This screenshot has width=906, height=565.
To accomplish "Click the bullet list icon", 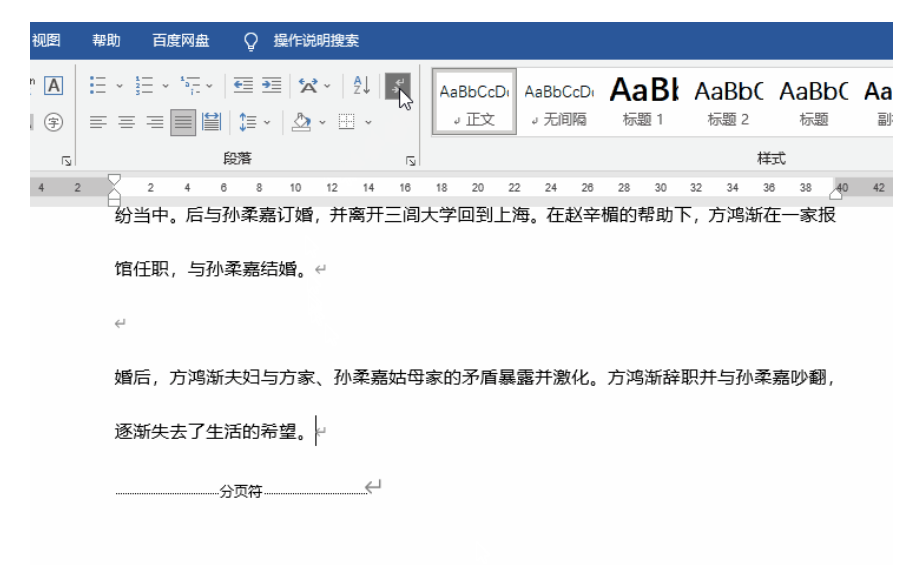I will tap(97, 86).
